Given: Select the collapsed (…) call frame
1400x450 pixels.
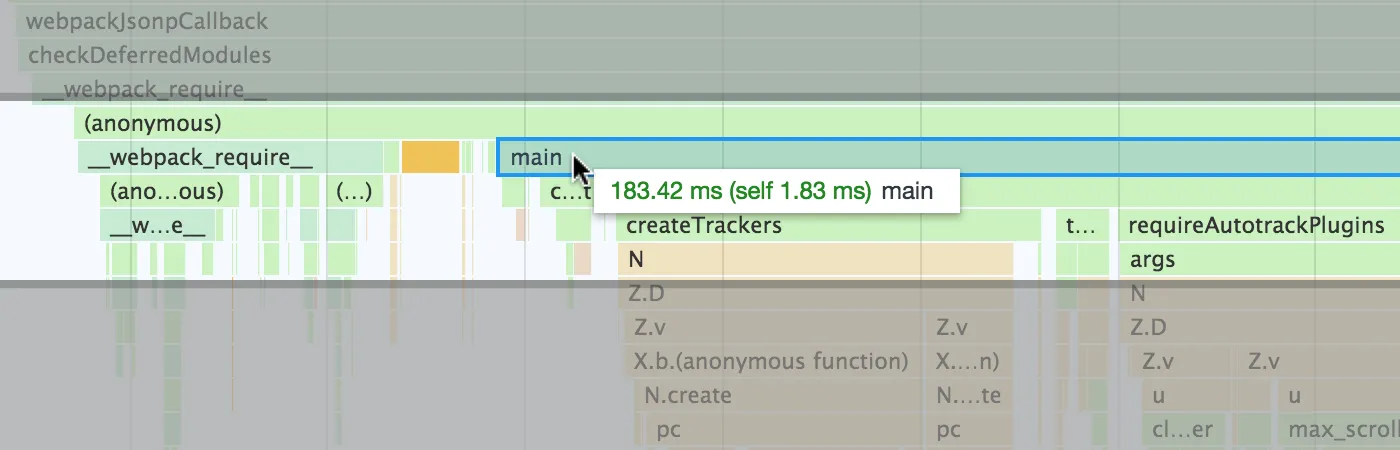Looking at the screenshot, I should [354, 191].
